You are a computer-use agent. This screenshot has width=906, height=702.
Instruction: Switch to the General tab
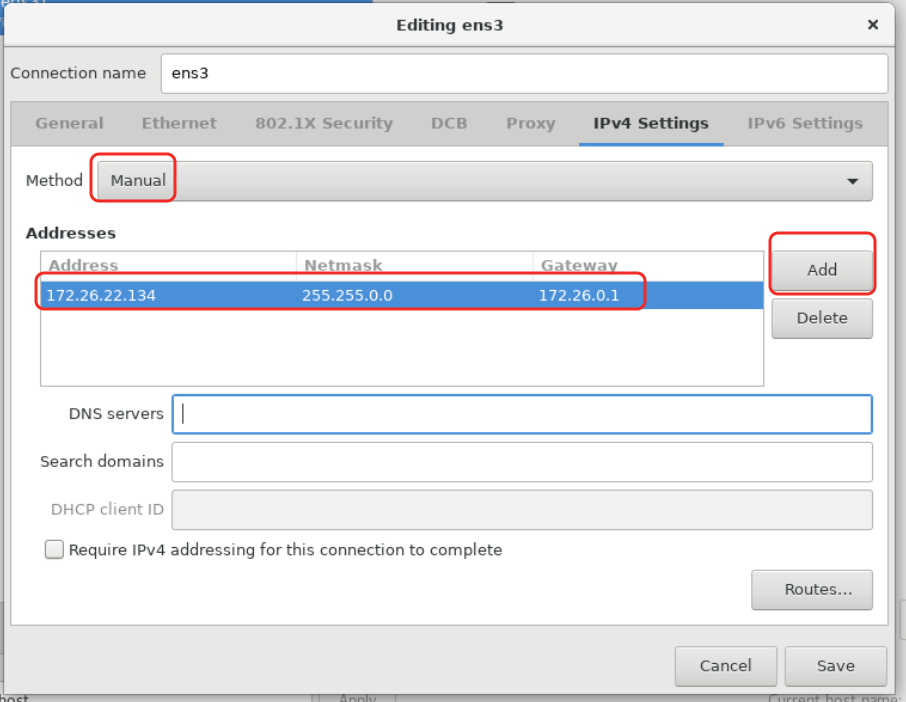69,123
